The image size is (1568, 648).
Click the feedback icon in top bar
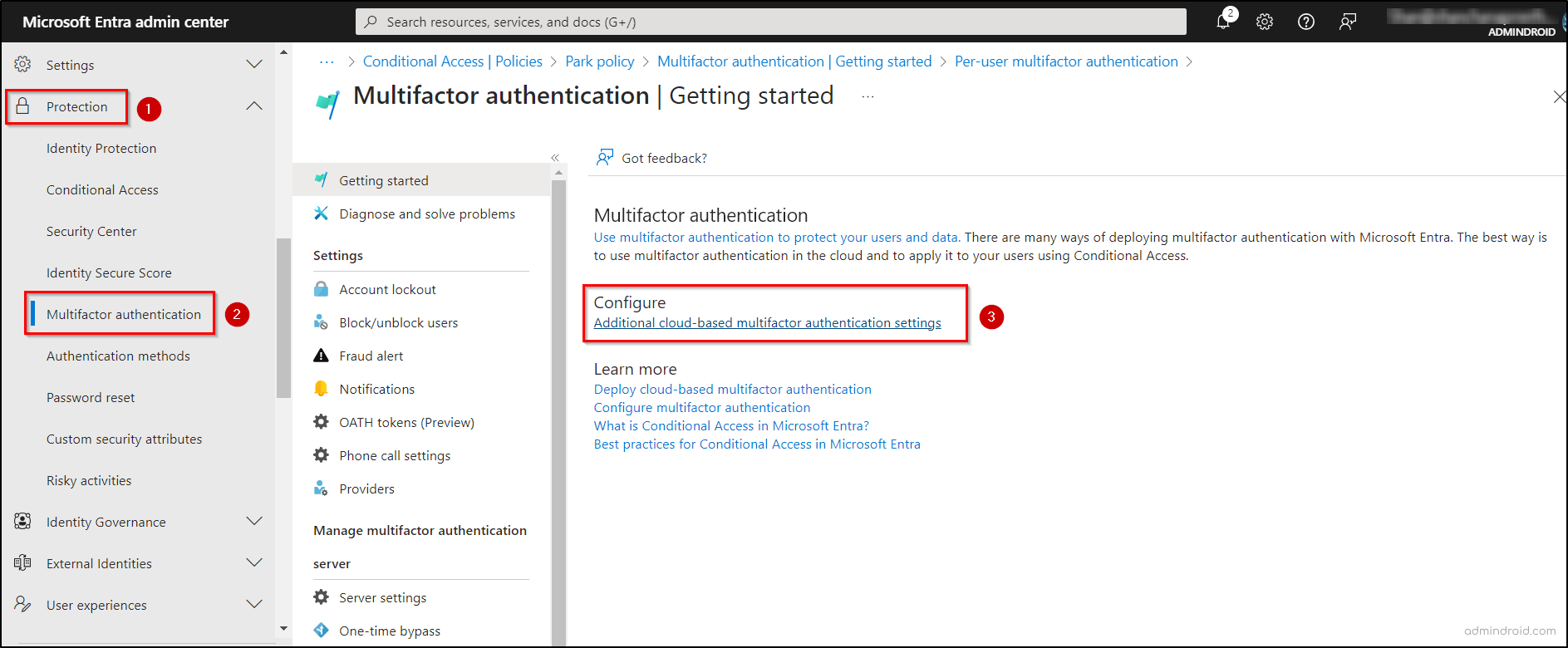(1348, 22)
